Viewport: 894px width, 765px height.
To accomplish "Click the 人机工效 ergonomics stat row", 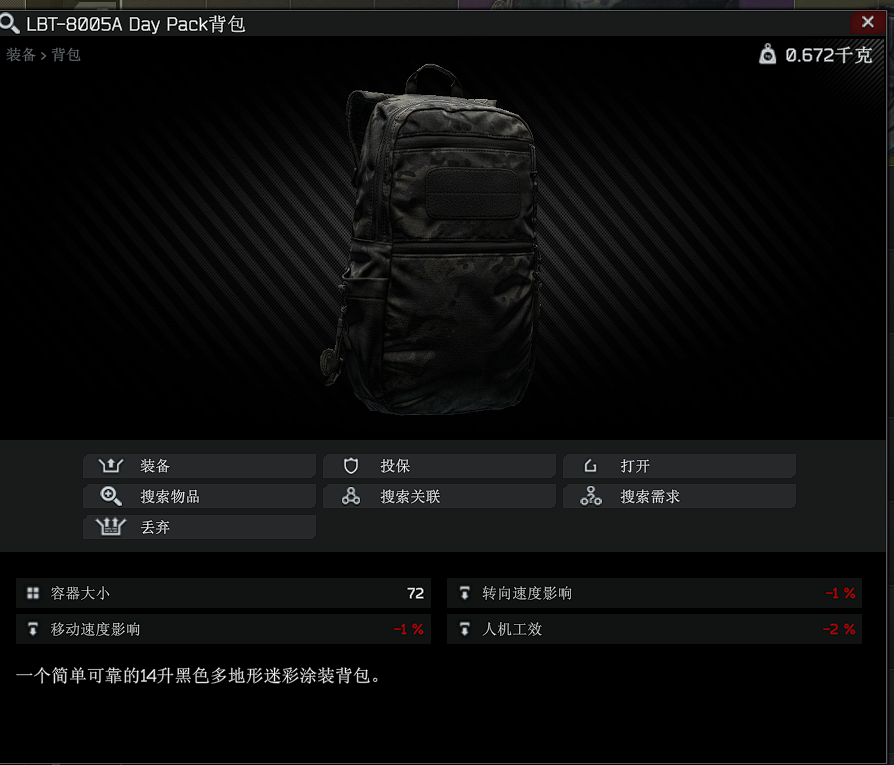I will (x=655, y=629).
